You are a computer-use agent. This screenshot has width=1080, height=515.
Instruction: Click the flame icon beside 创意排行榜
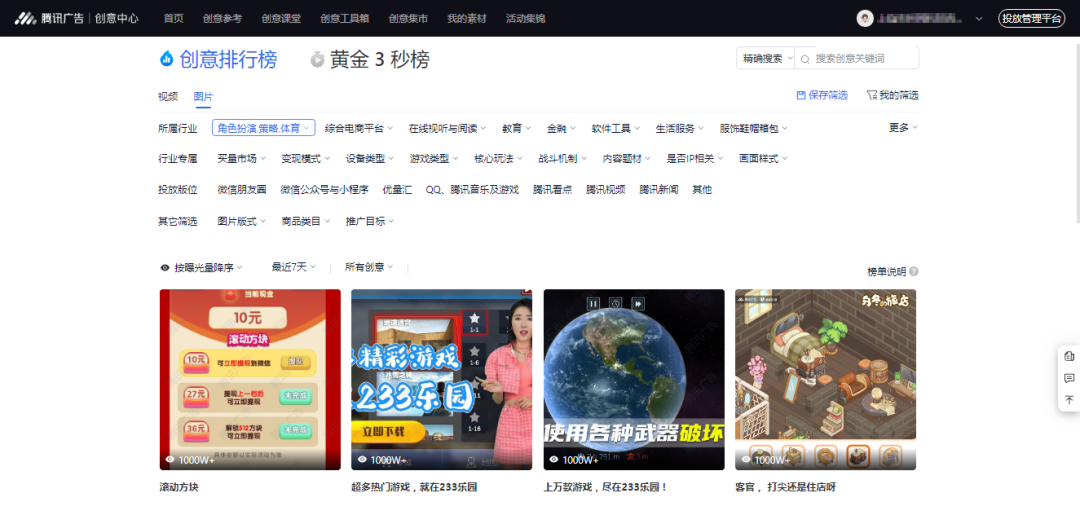click(x=166, y=59)
